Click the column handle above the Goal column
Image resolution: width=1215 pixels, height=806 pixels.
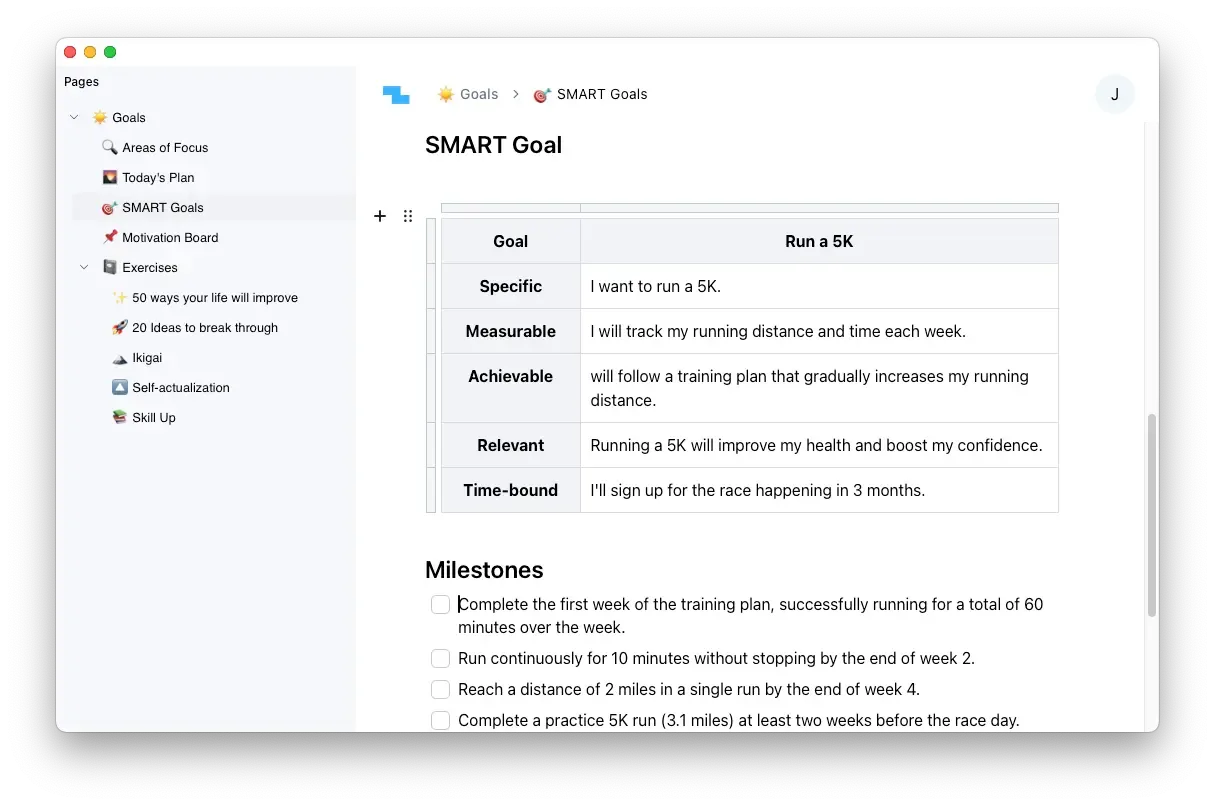click(511, 208)
